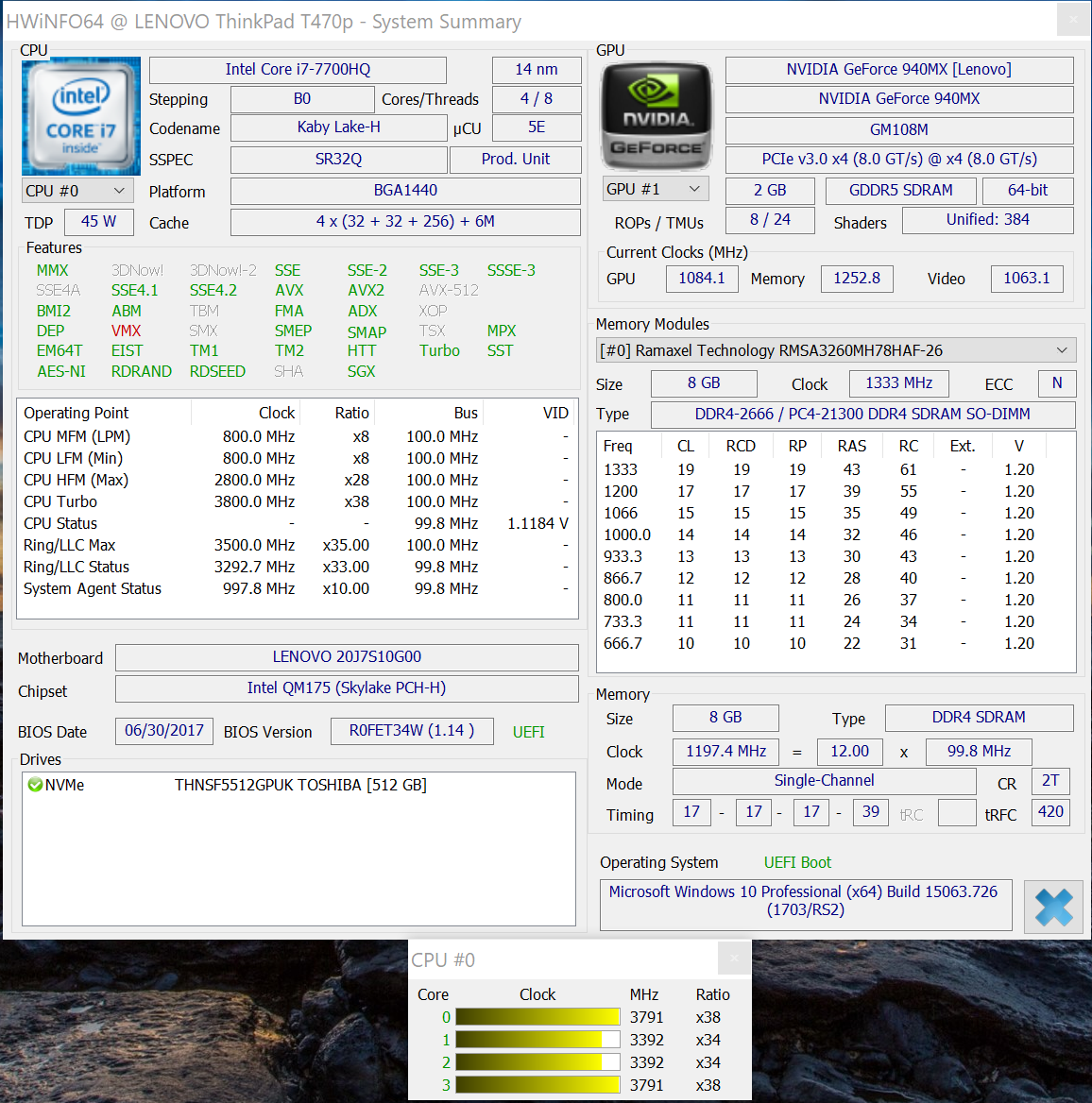Screen dimensions: 1092x1103
Task: Click the 666.7 frequency timing row
Action: click(x=836, y=644)
